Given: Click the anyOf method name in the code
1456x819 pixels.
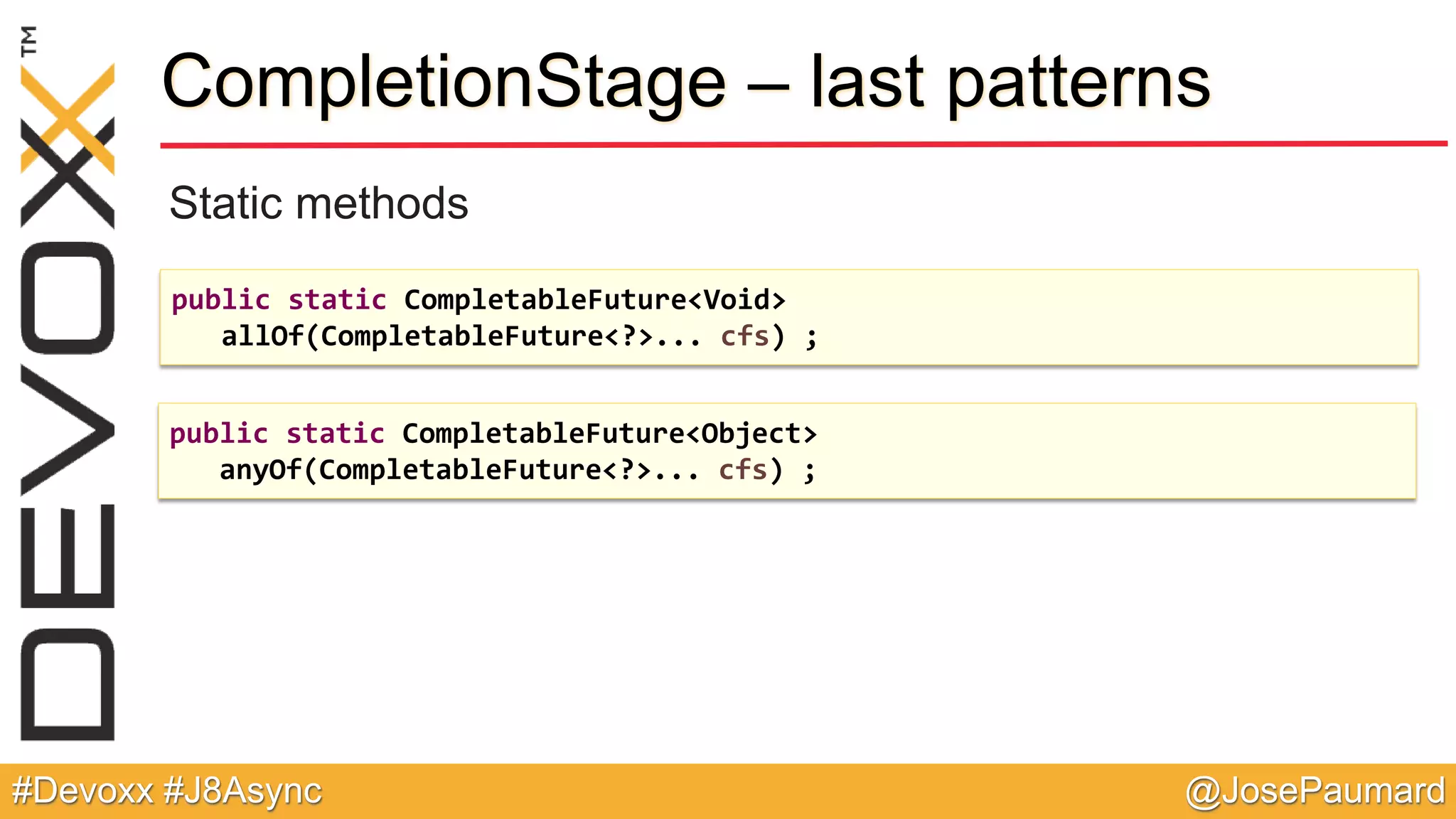Looking at the screenshot, I should click(x=260, y=470).
